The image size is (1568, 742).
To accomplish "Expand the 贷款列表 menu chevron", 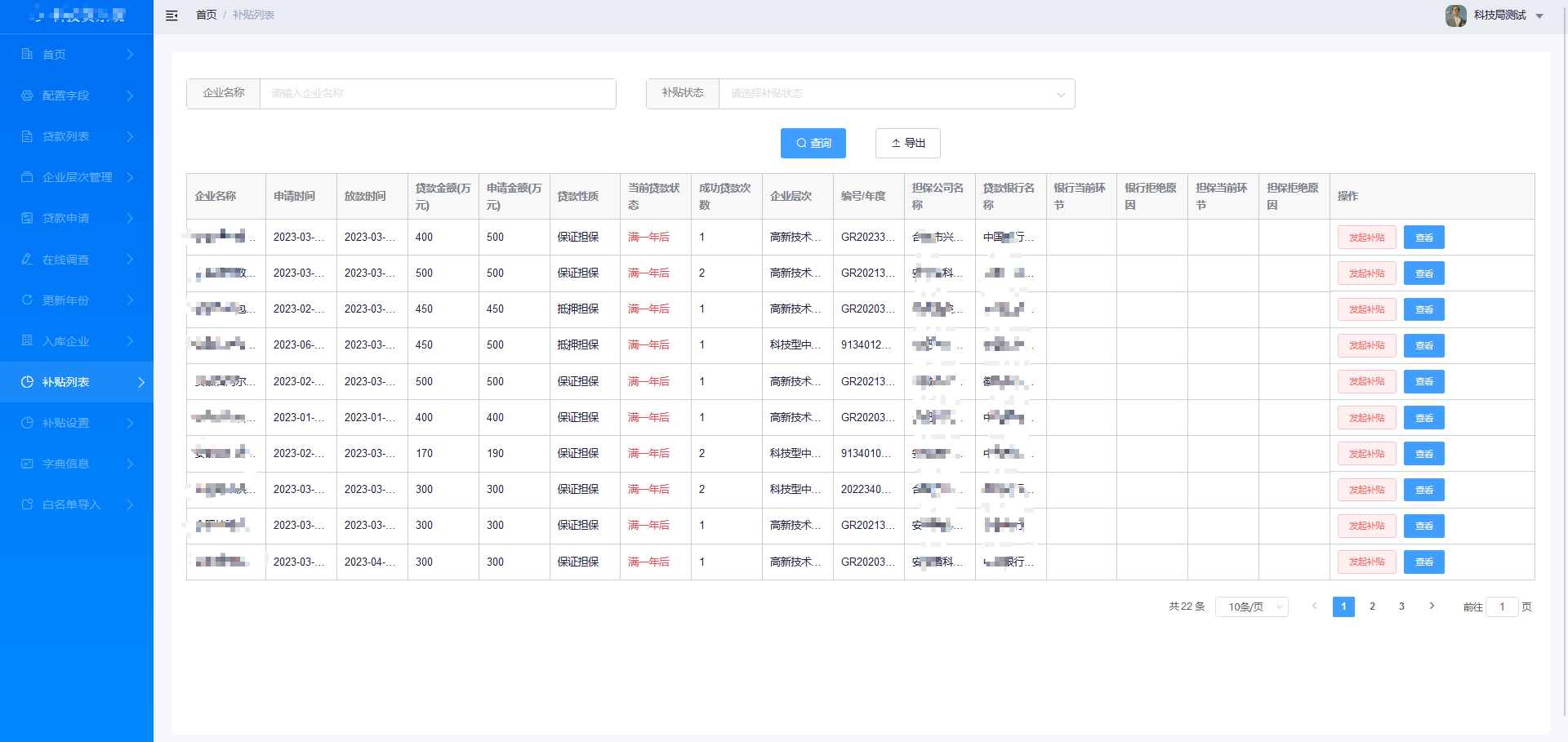I will coord(130,136).
